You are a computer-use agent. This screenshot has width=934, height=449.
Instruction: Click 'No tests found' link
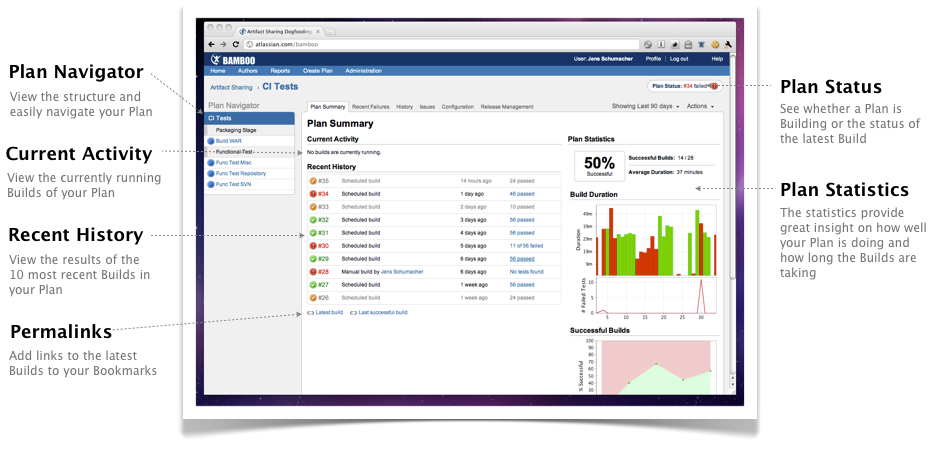[x=527, y=272]
